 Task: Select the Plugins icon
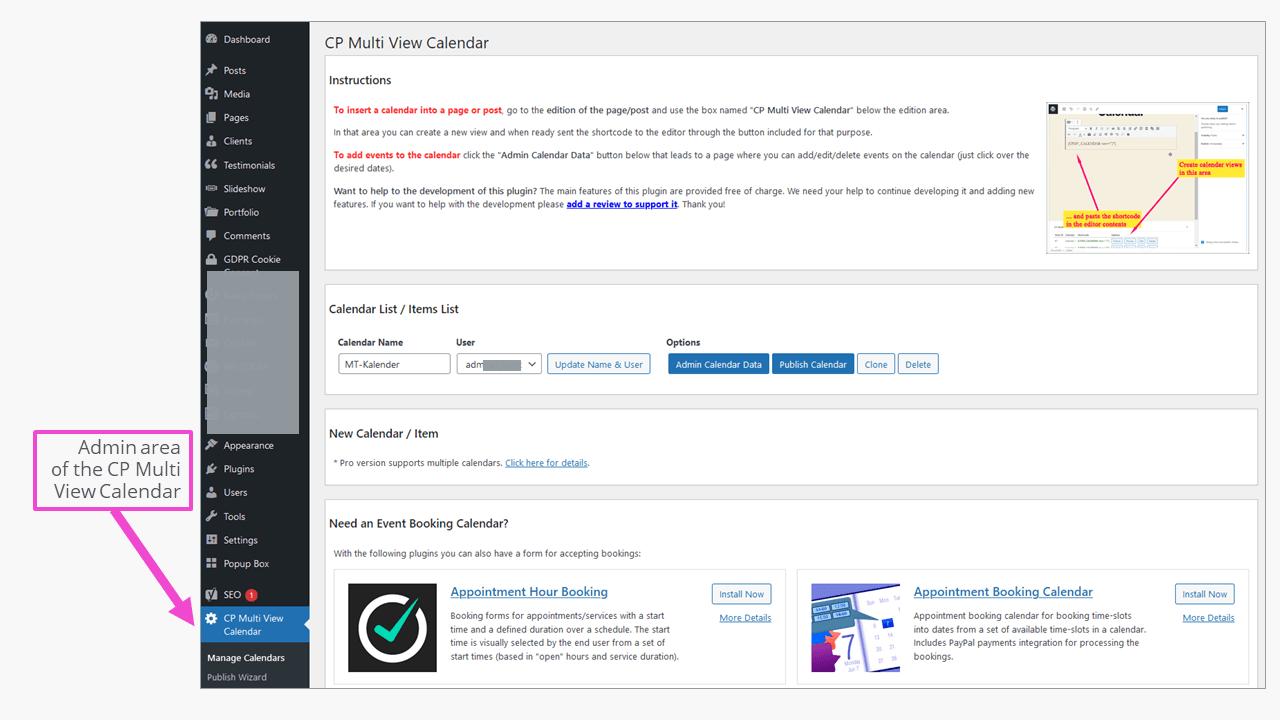212,468
